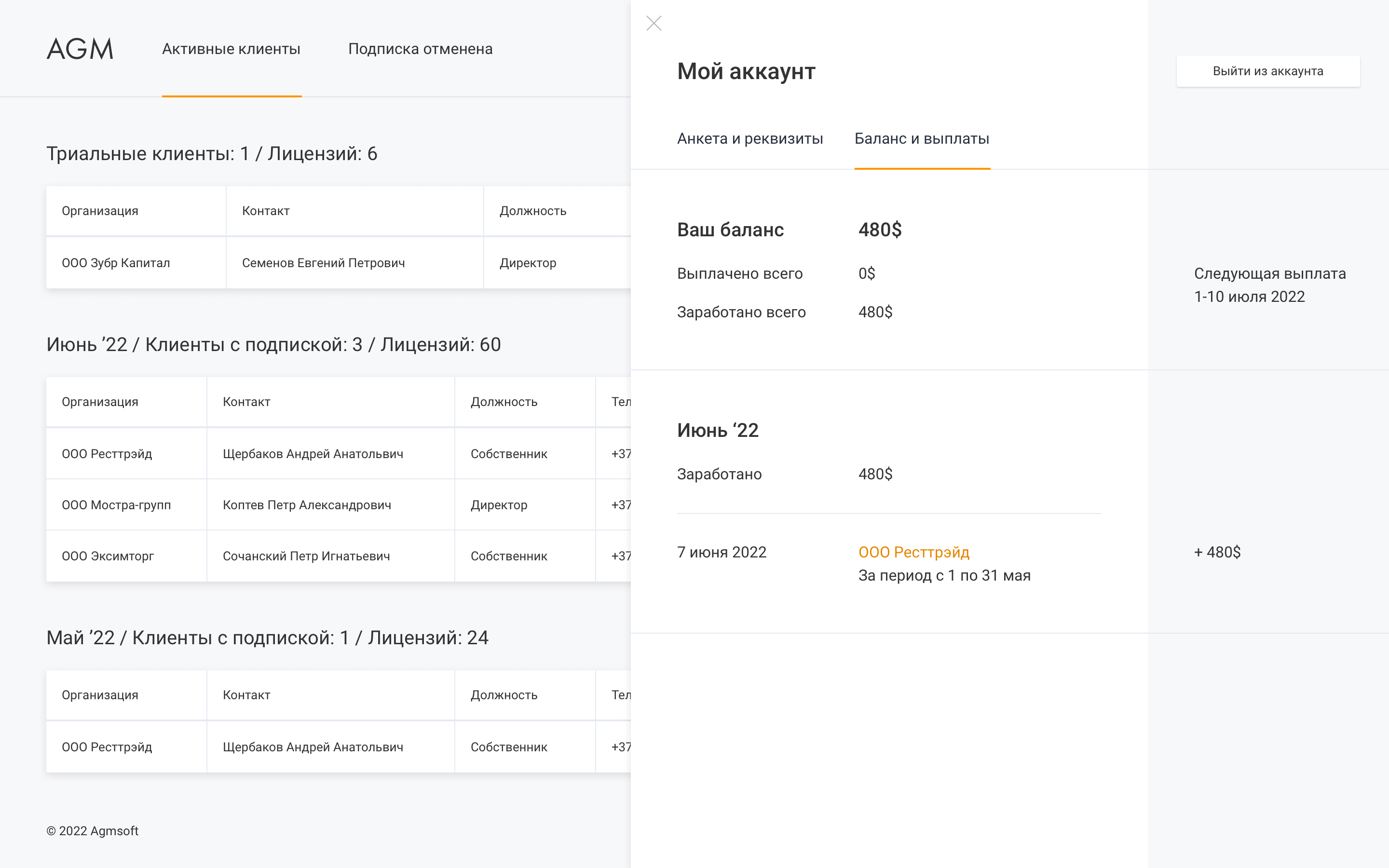Viewport: 1389px width, 868px height.
Task: Open Анкета и реквизиты tab
Action: 749,139
